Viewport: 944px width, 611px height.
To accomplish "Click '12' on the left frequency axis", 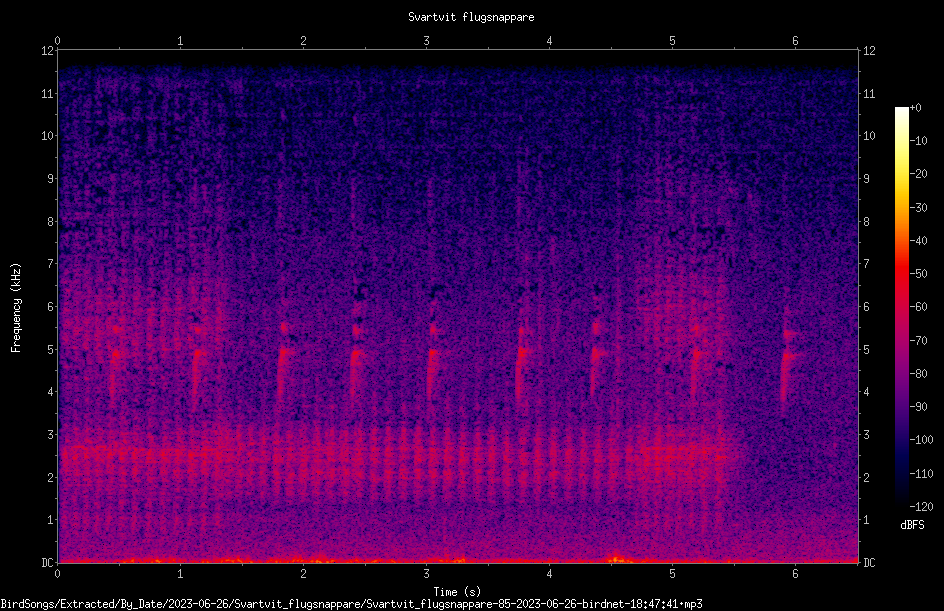I will (x=47, y=51).
